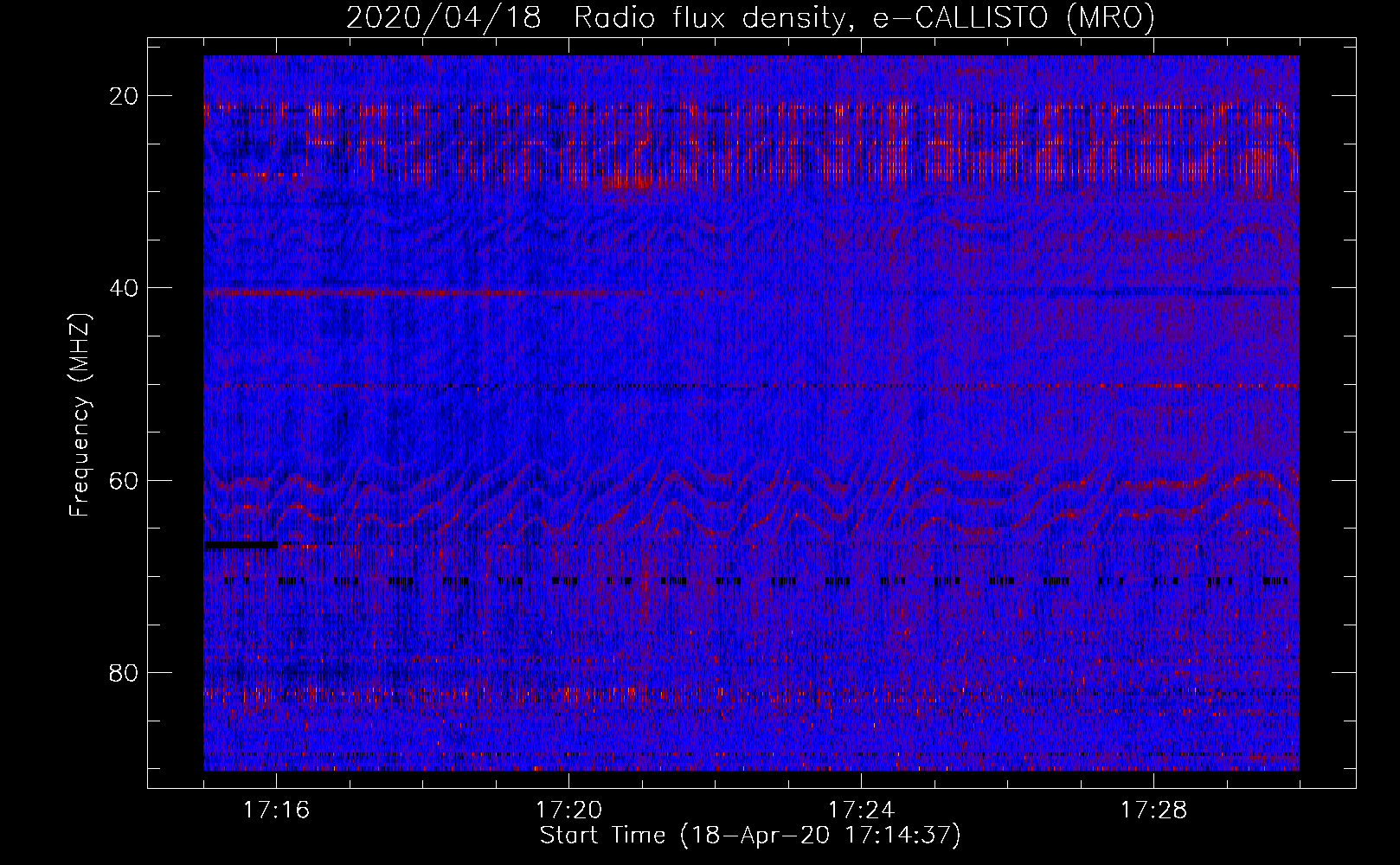This screenshot has width=1400, height=865.
Task: Click the solid black bar near 67 MHz
Action: pyautogui.click(x=241, y=545)
